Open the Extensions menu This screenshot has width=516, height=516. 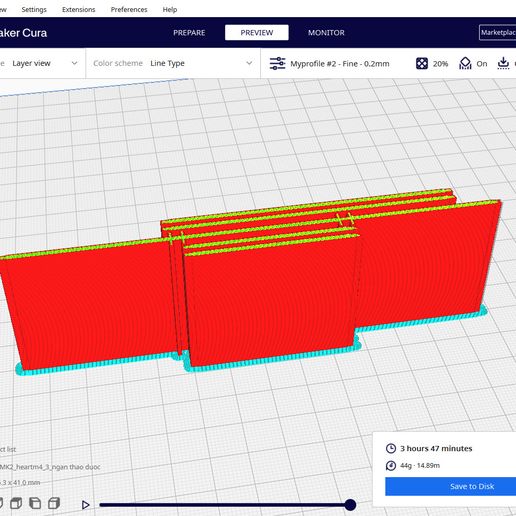pyautogui.click(x=79, y=10)
